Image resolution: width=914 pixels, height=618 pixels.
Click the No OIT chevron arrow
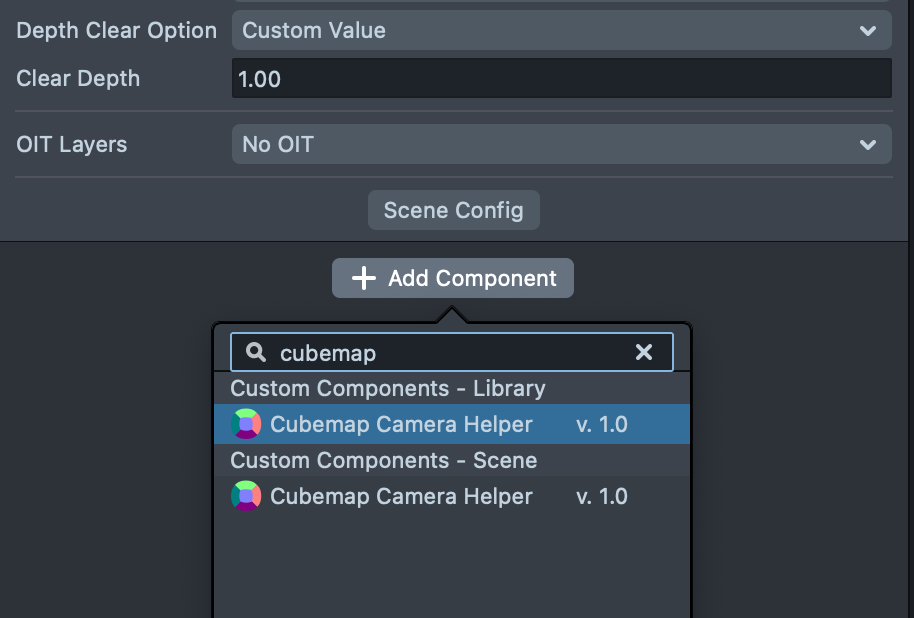click(x=868, y=145)
